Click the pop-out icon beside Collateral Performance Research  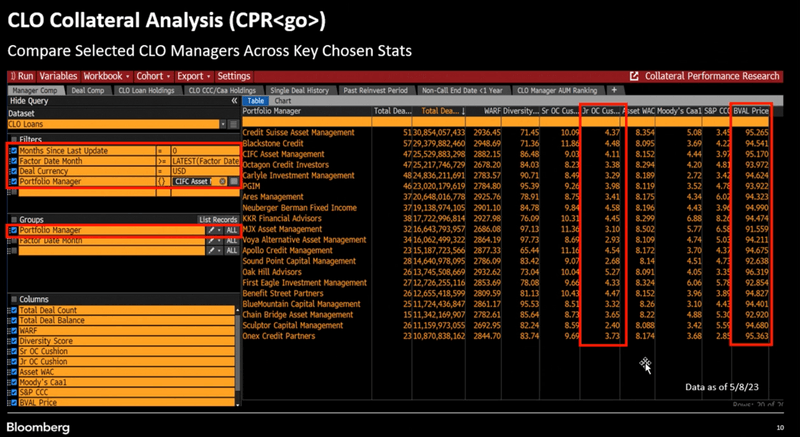[x=634, y=76]
